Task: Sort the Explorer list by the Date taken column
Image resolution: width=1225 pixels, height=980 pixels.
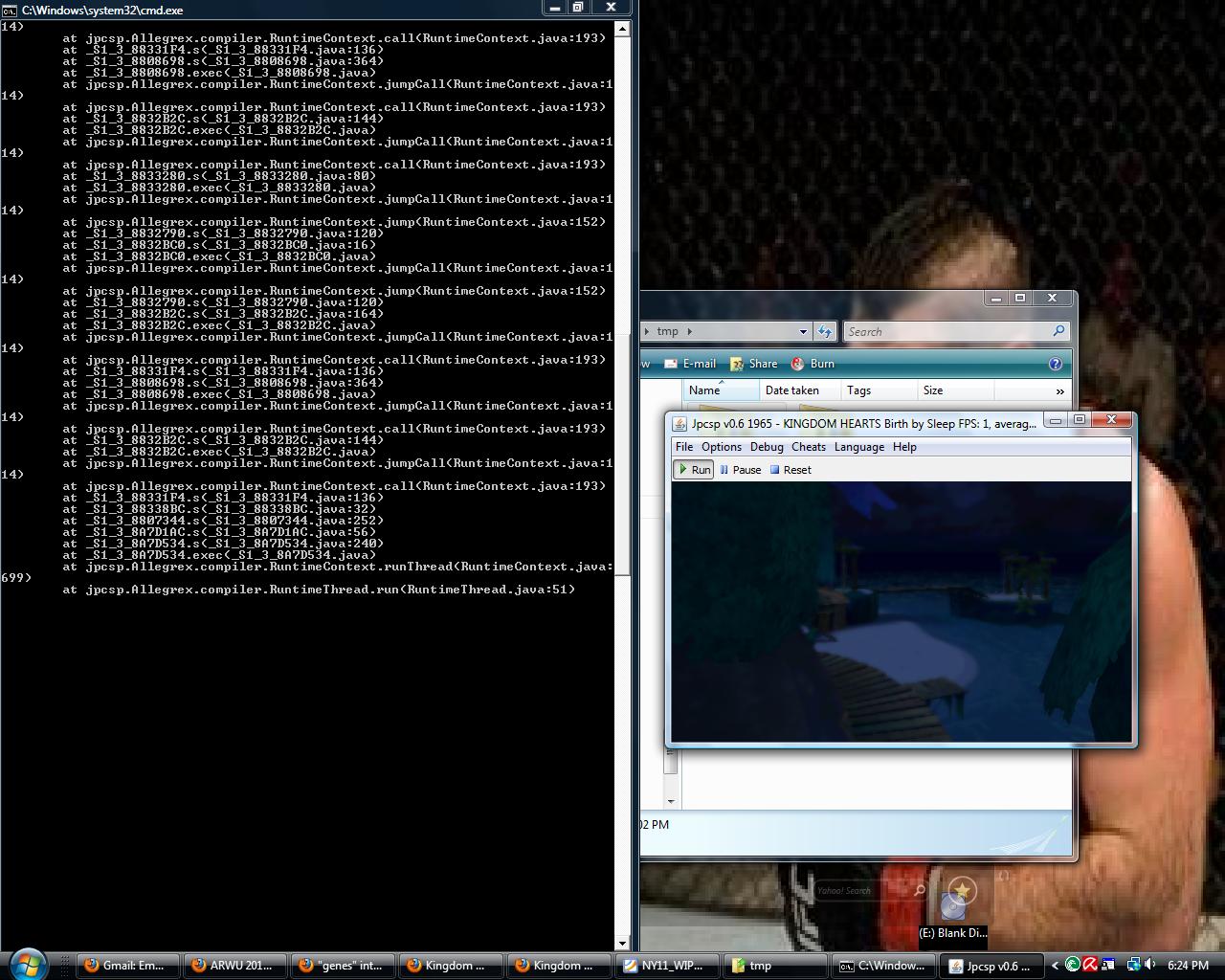Action: (800, 390)
